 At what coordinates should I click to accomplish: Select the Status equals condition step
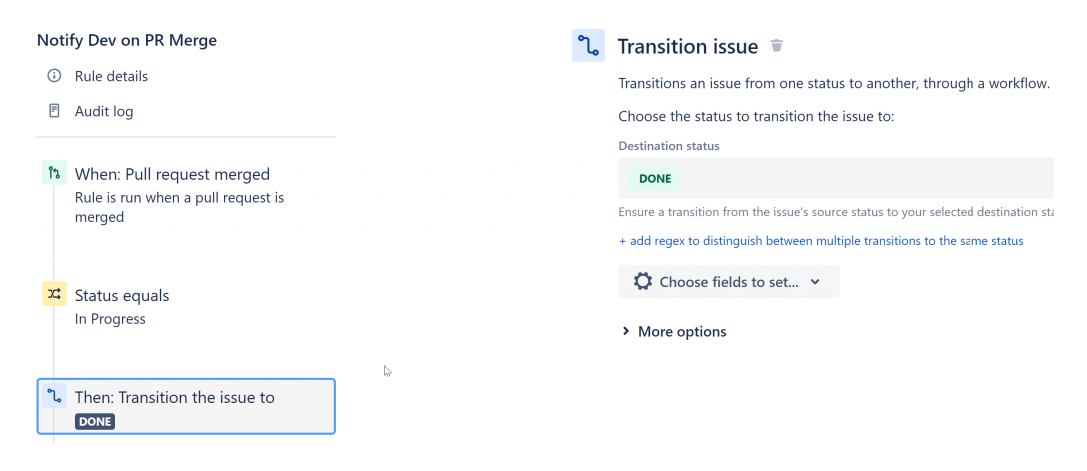pyautogui.click(x=122, y=295)
